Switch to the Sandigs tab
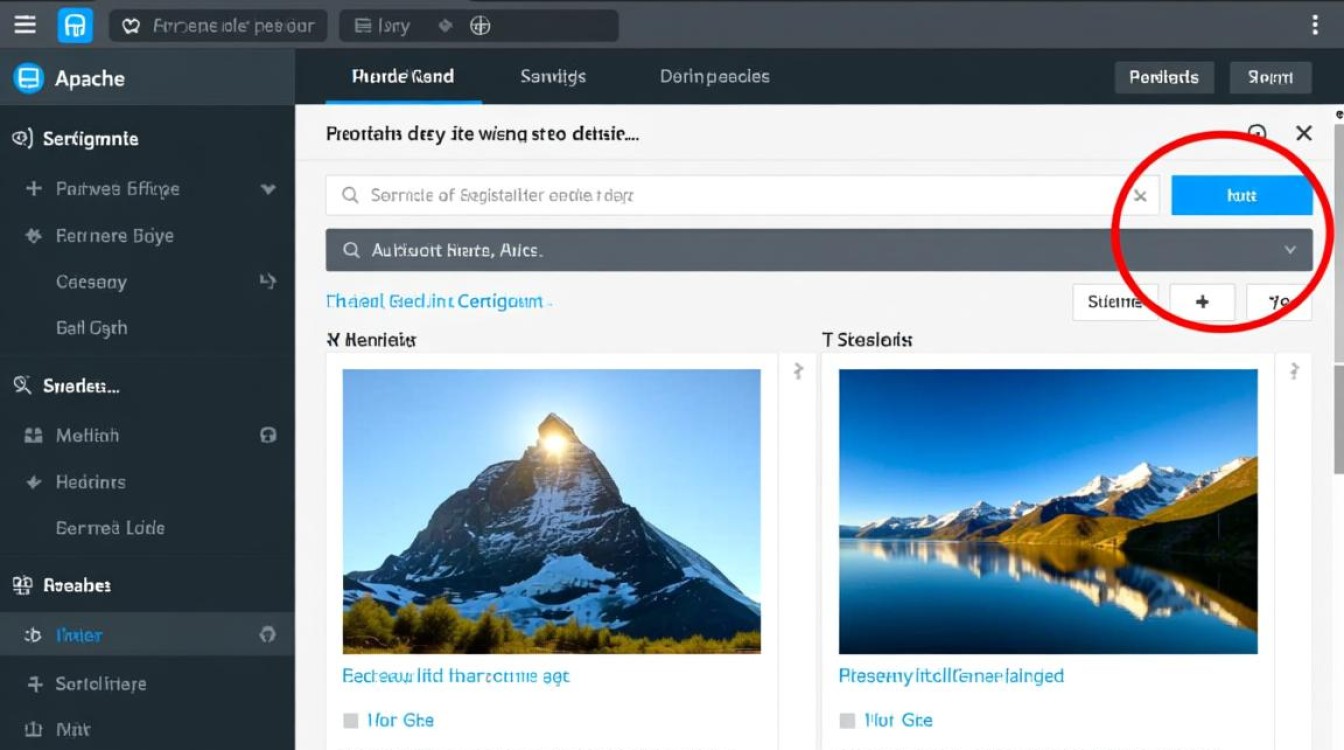This screenshot has height=750, width=1344. pyautogui.click(x=553, y=77)
